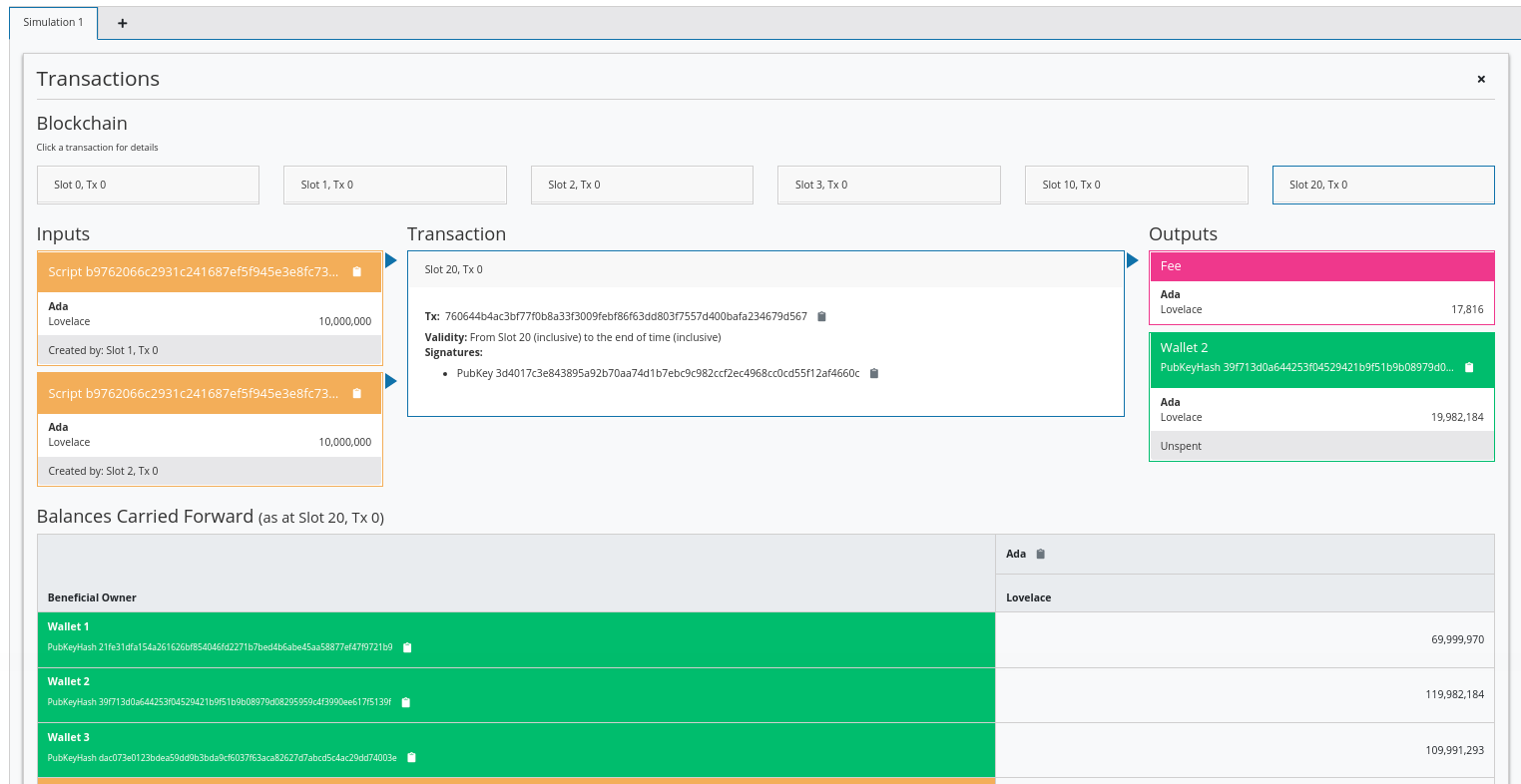
Task: Copy first input script hash
Action: coord(357,272)
